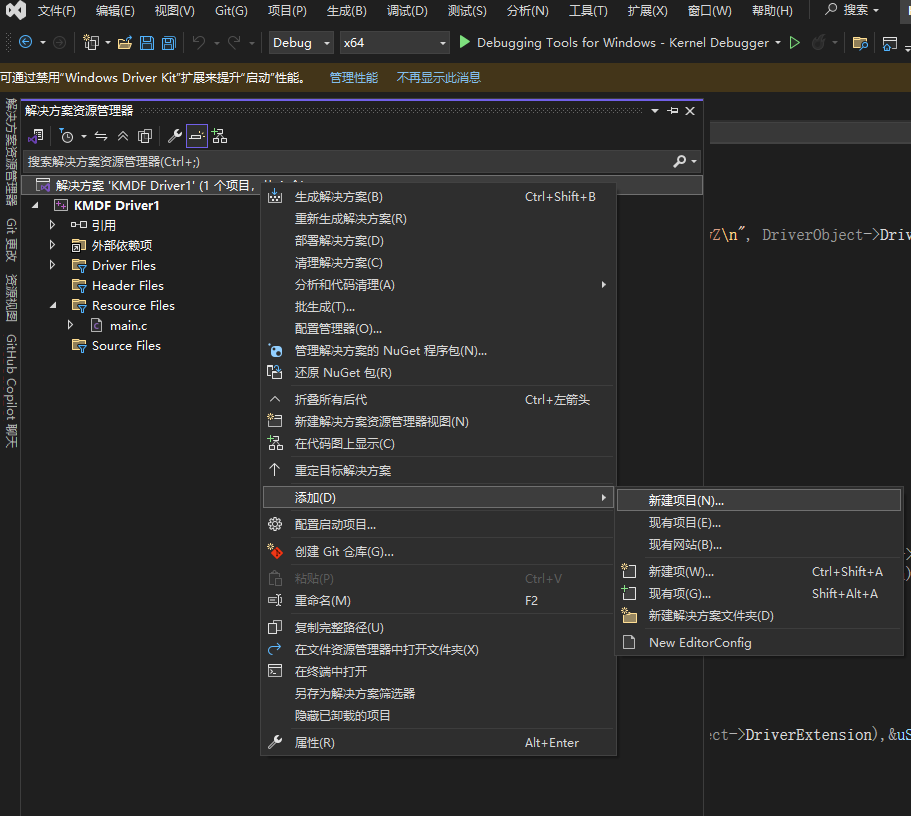
Task: Open the 文件(F) menu
Action: tap(57, 10)
